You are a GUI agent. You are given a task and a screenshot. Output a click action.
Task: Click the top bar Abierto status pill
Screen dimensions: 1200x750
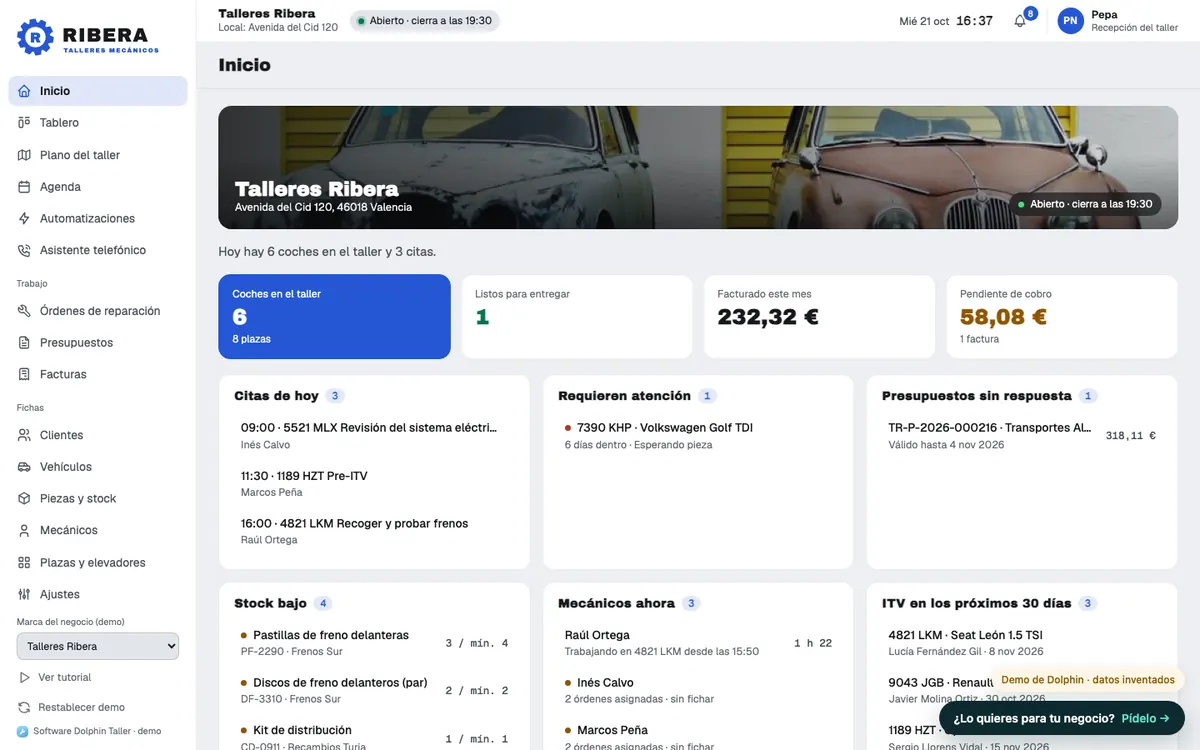pyautogui.click(x=425, y=21)
